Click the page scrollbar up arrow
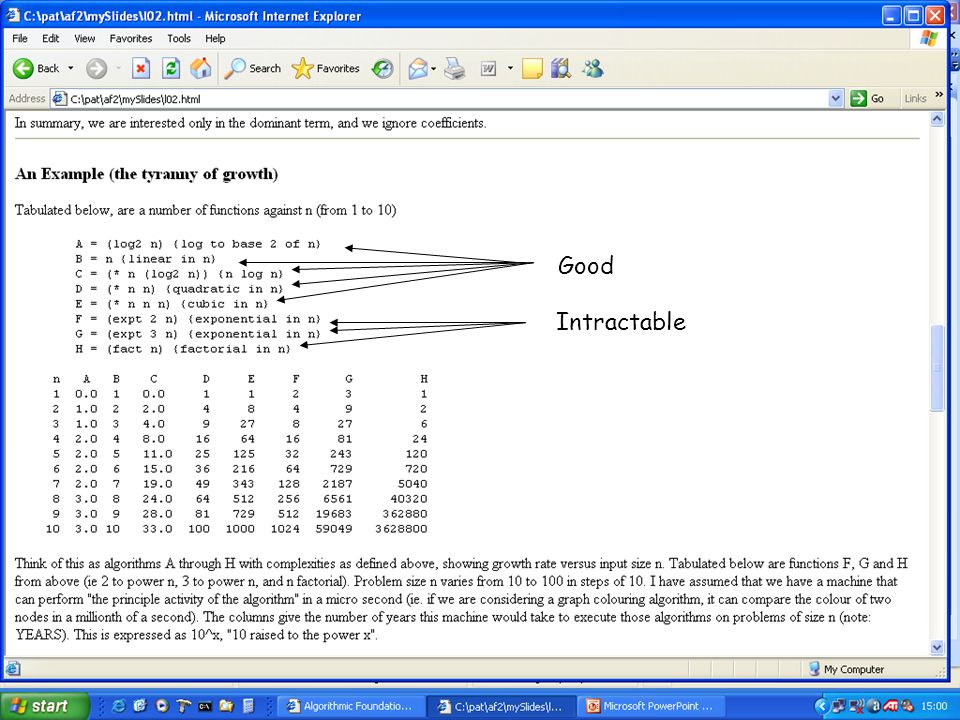 click(937, 119)
